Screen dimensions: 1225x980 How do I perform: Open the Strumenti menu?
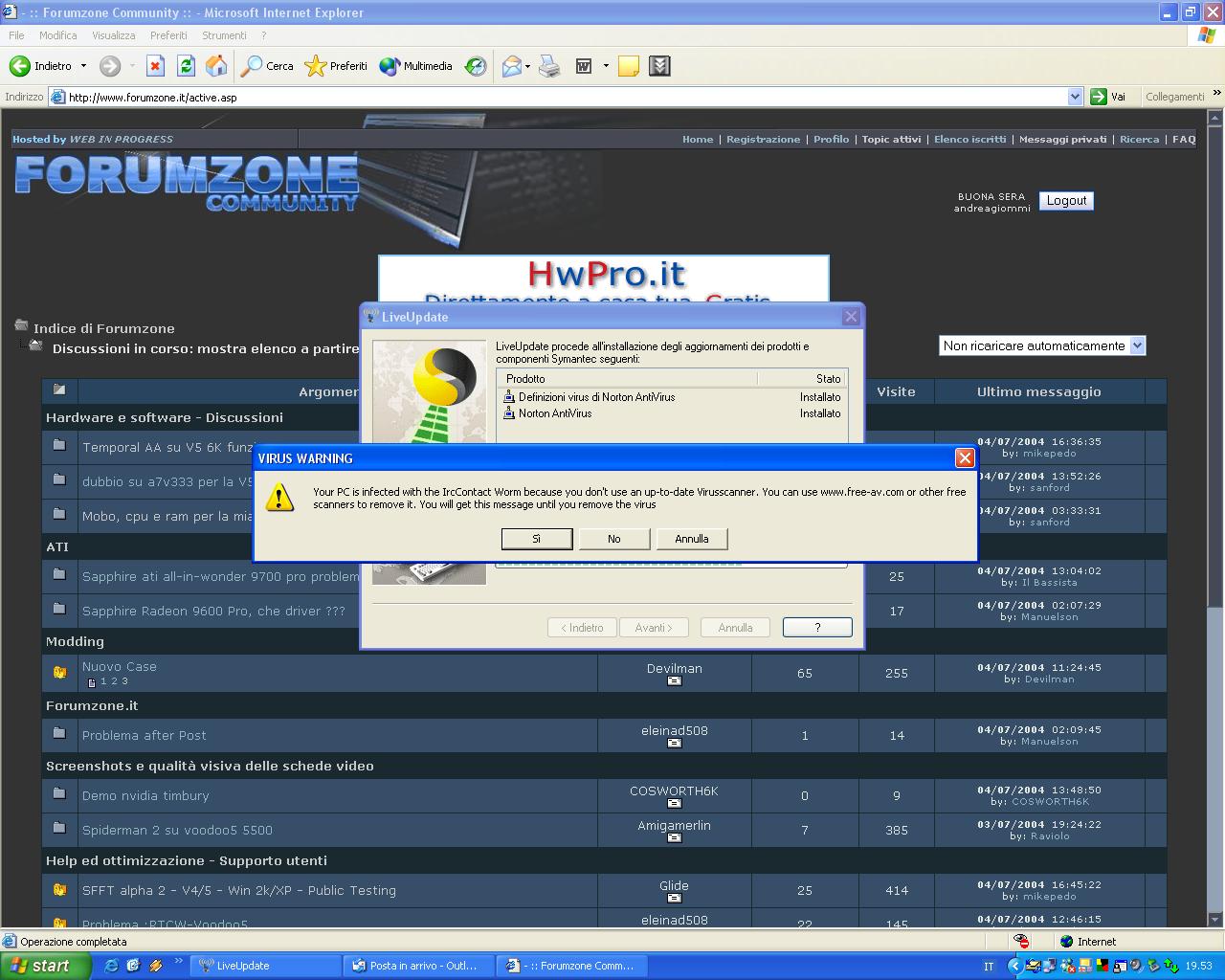[x=224, y=35]
